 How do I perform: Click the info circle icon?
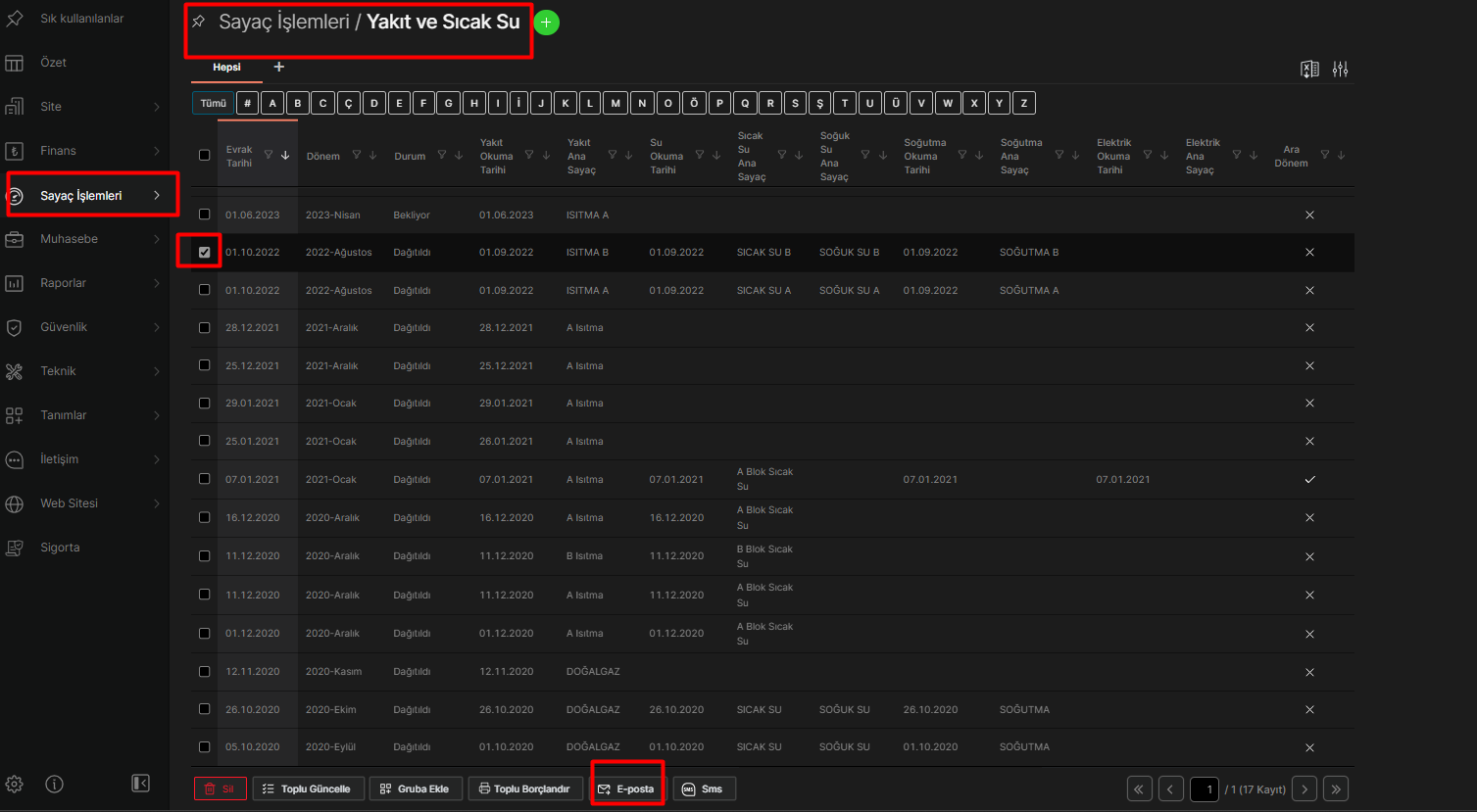click(55, 784)
